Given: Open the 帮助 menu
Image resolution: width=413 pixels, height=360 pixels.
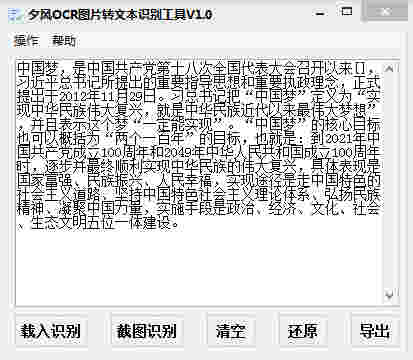Looking at the screenshot, I should pos(63,41).
